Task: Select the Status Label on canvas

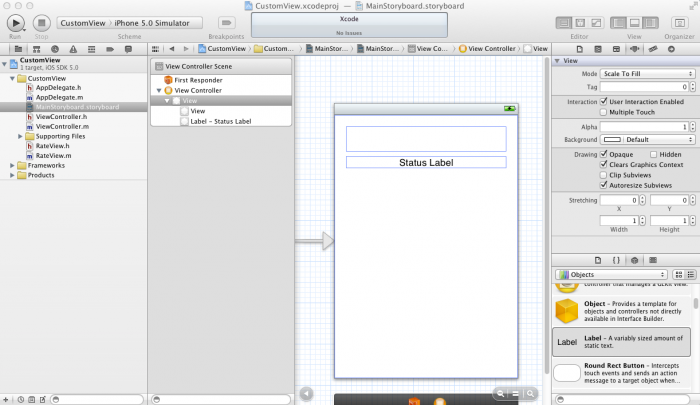Action: click(426, 163)
